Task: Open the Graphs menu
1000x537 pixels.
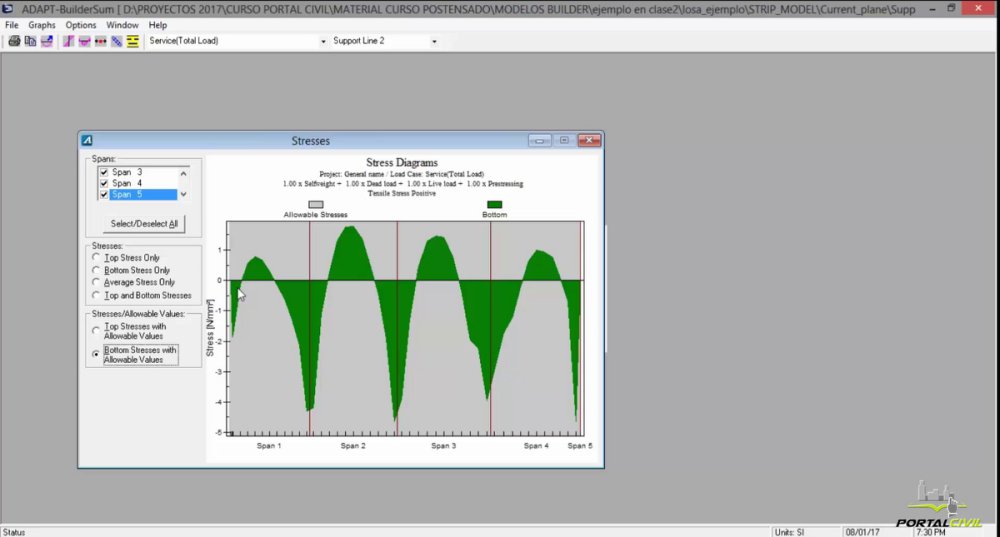Action: pos(42,25)
